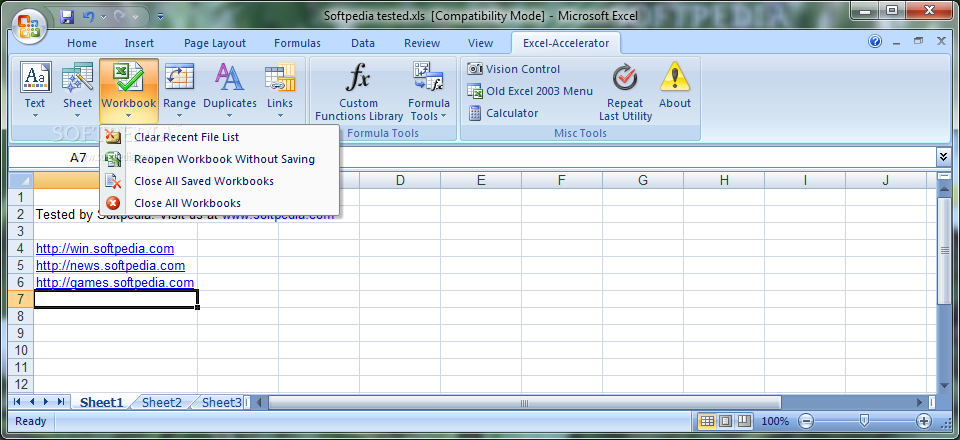This screenshot has width=960, height=440.
Task: Open the Duplicates tool icon
Action: [x=230, y=77]
